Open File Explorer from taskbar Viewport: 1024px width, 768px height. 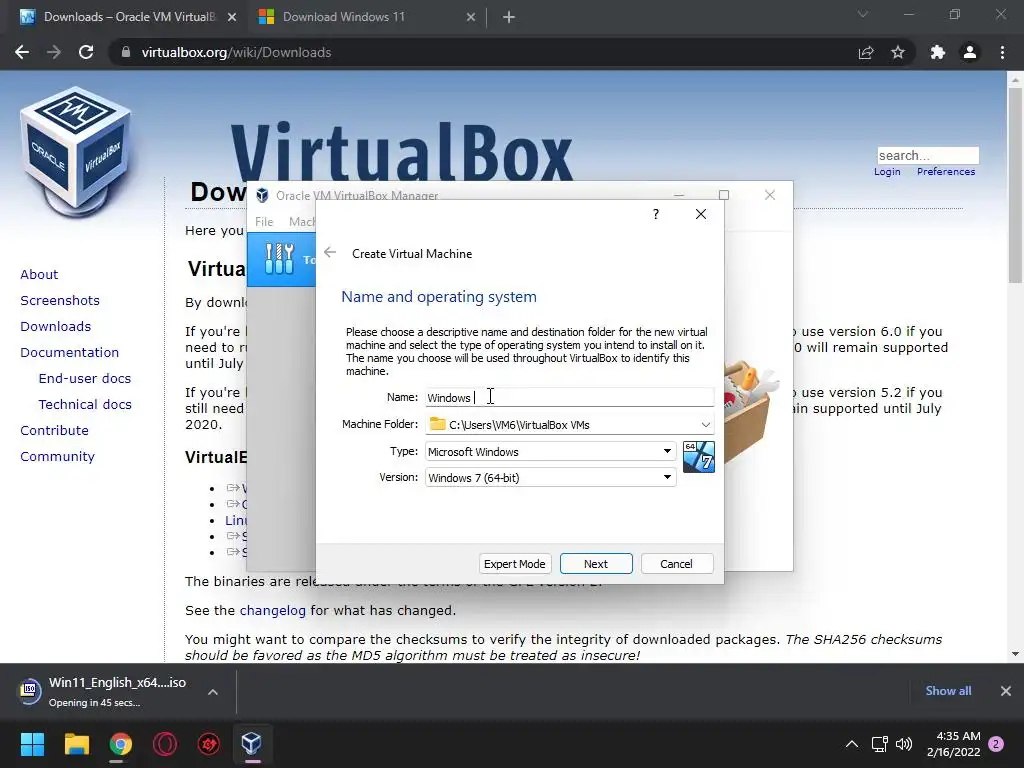click(76, 744)
